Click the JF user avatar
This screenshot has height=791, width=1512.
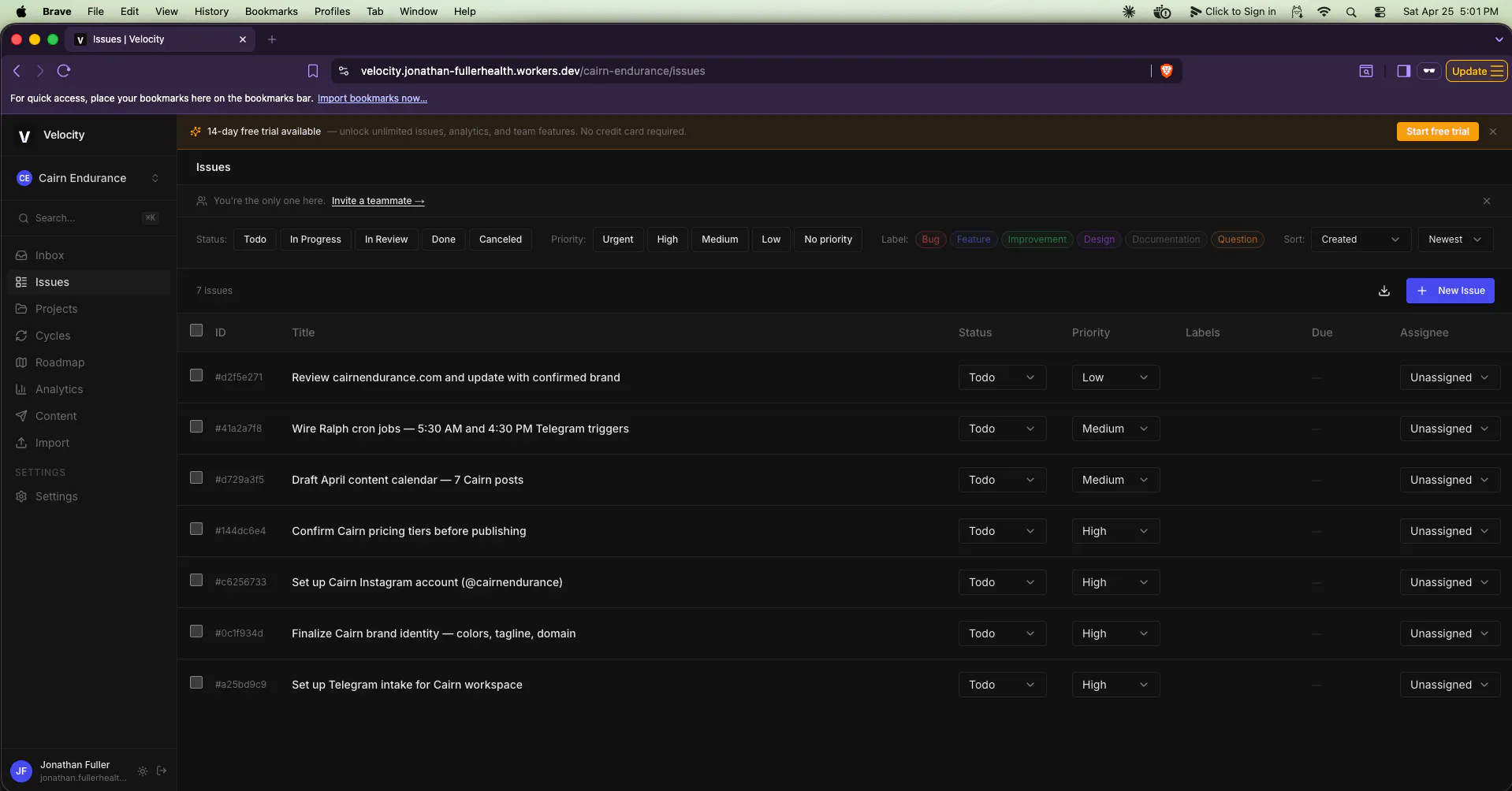coord(21,771)
